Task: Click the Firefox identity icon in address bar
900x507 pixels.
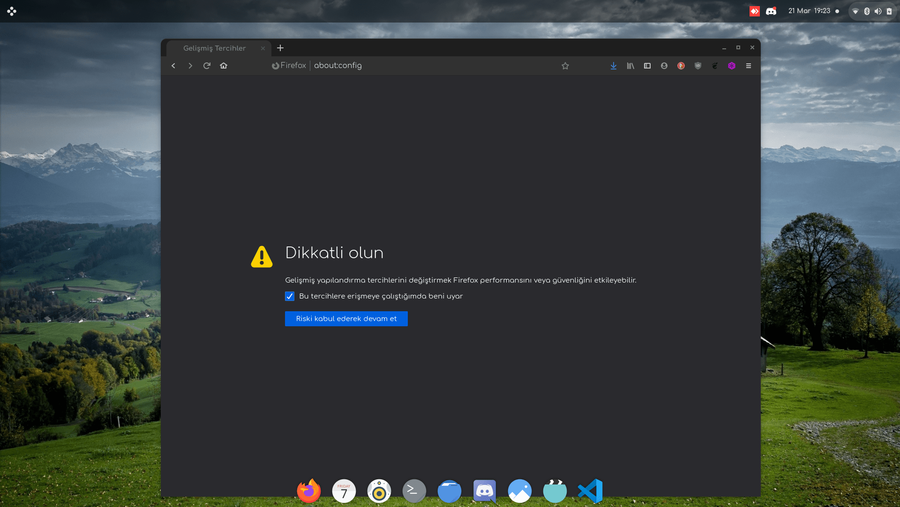Action: coord(276,65)
